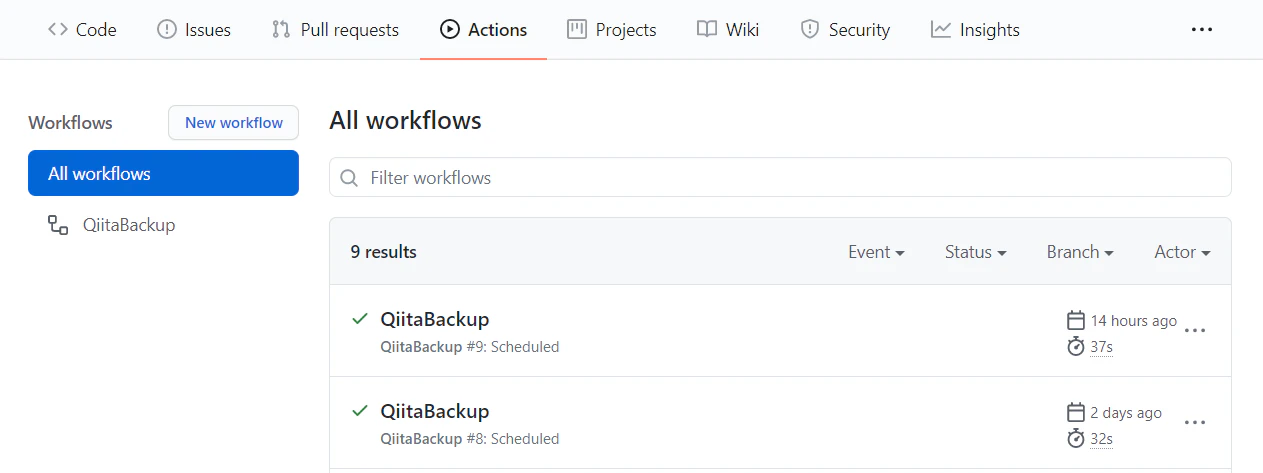1263x473 pixels.
Task: Click the stopwatch icon beside 32s
Action: coord(1076,438)
